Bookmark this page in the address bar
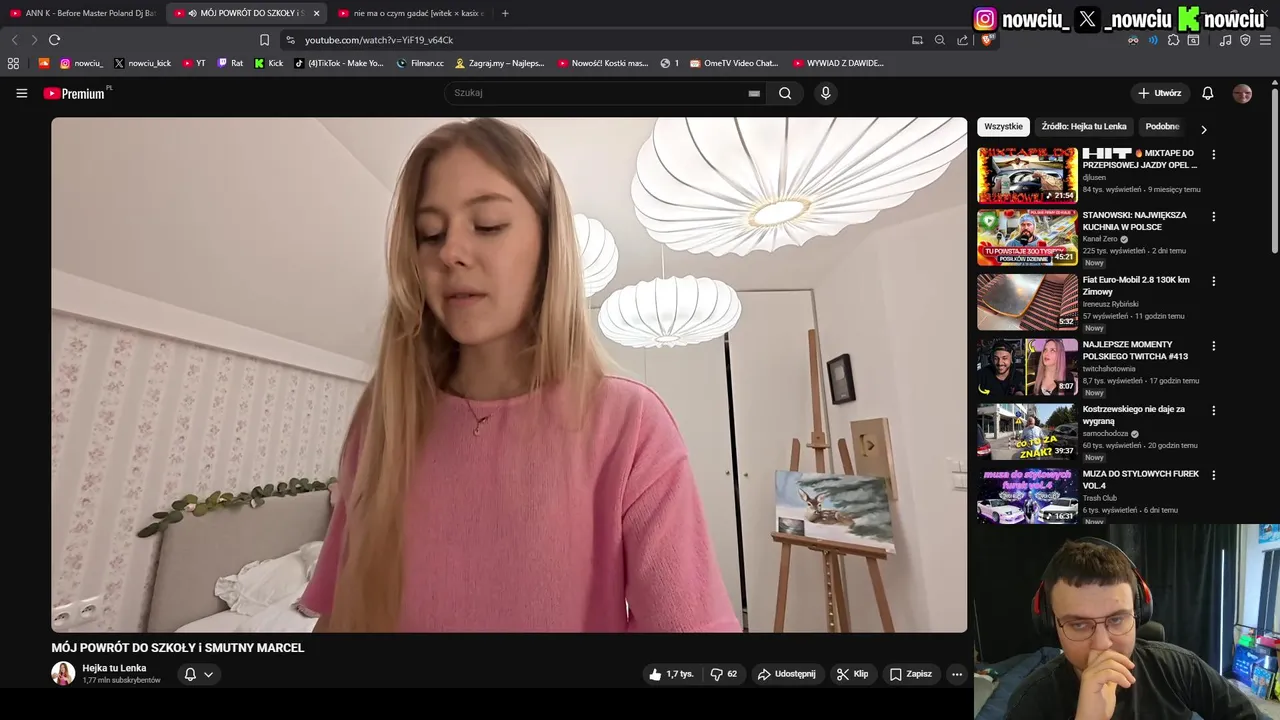Screen dimensions: 1280x720 pyautogui.click(x=264, y=40)
